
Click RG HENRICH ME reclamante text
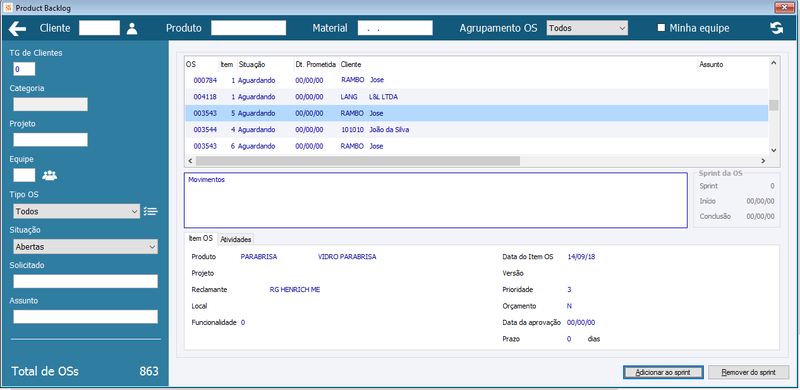[x=295, y=289]
